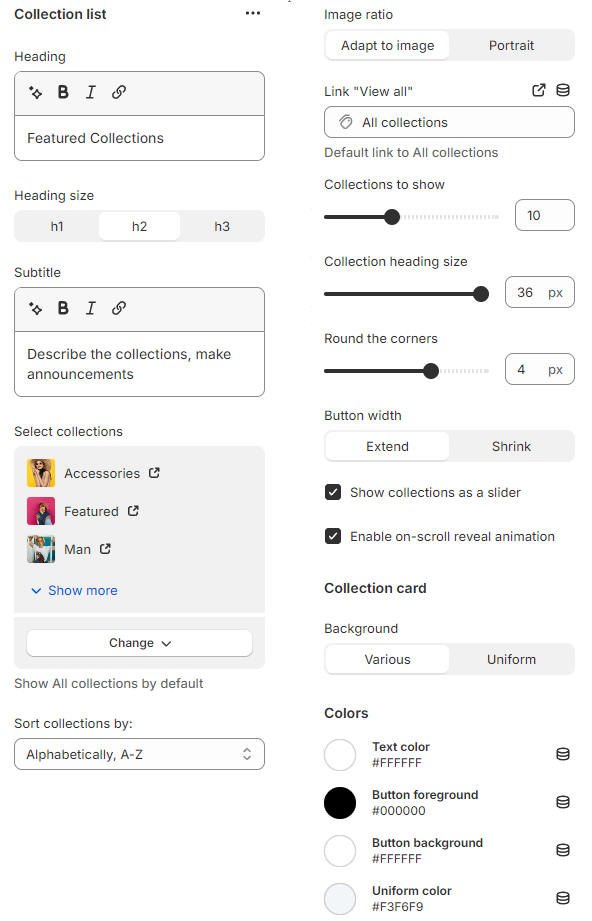
Task: Disable 'Enable on-scroll reveal animation'
Action: point(333,536)
